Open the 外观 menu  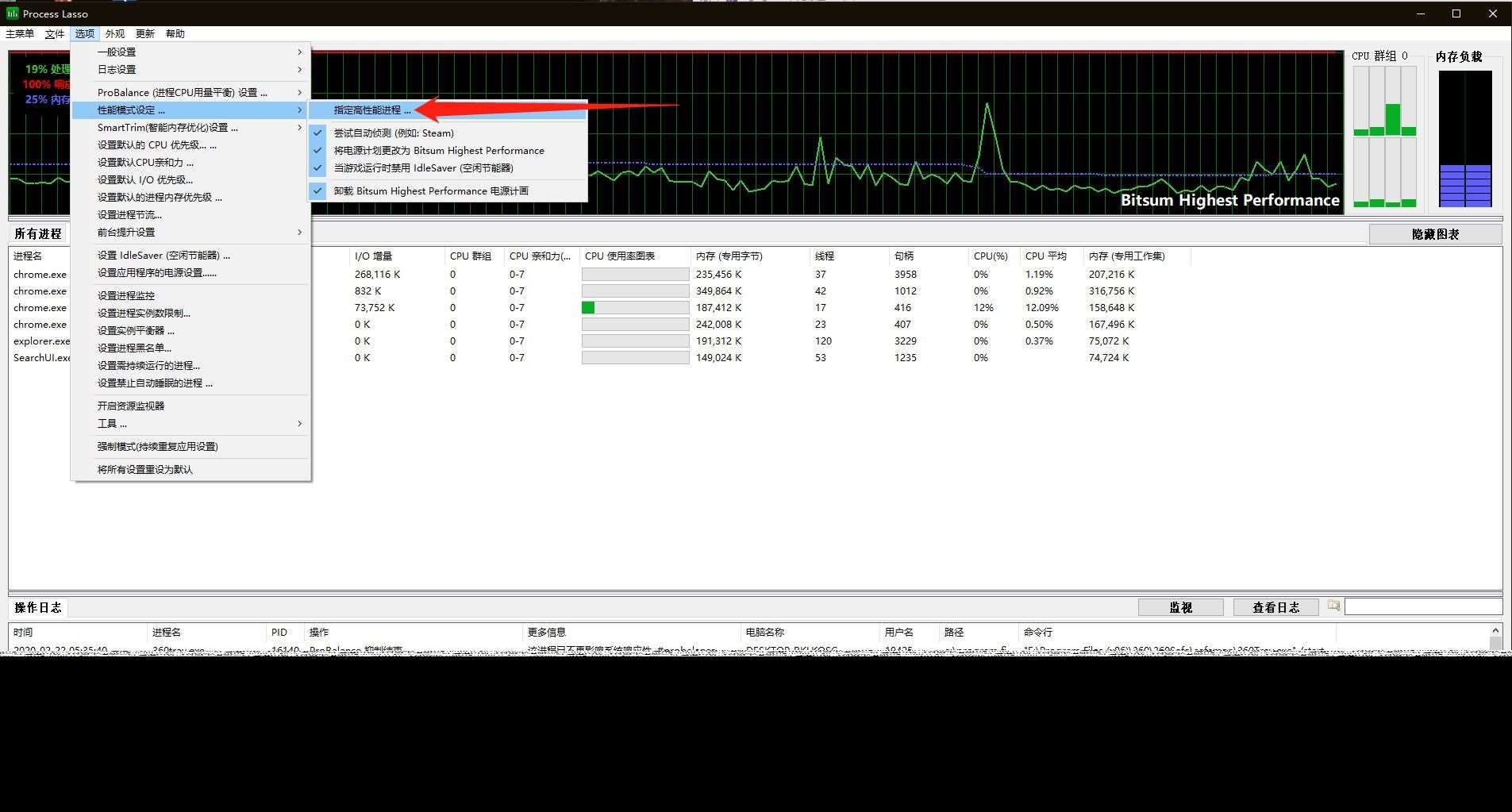pos(115,33)
